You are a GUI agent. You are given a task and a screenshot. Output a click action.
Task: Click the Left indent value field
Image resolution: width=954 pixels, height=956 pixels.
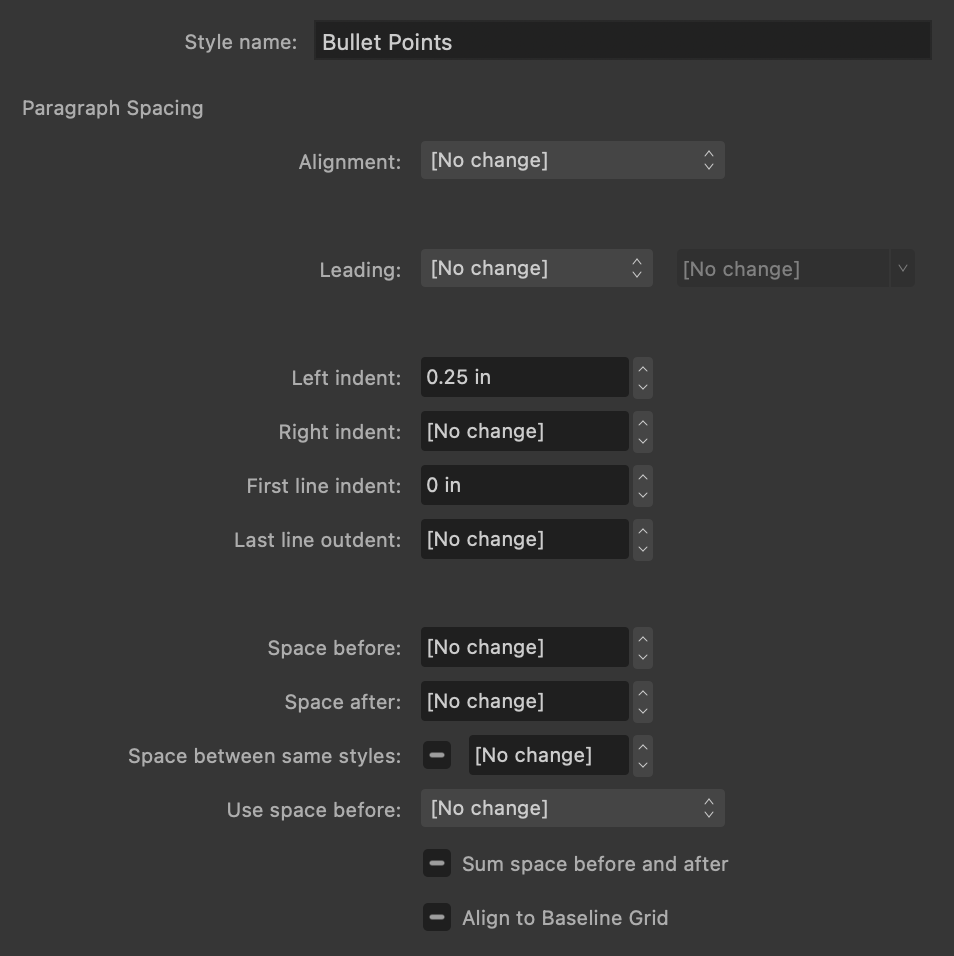pyautogui.click(x=524, y=377)
